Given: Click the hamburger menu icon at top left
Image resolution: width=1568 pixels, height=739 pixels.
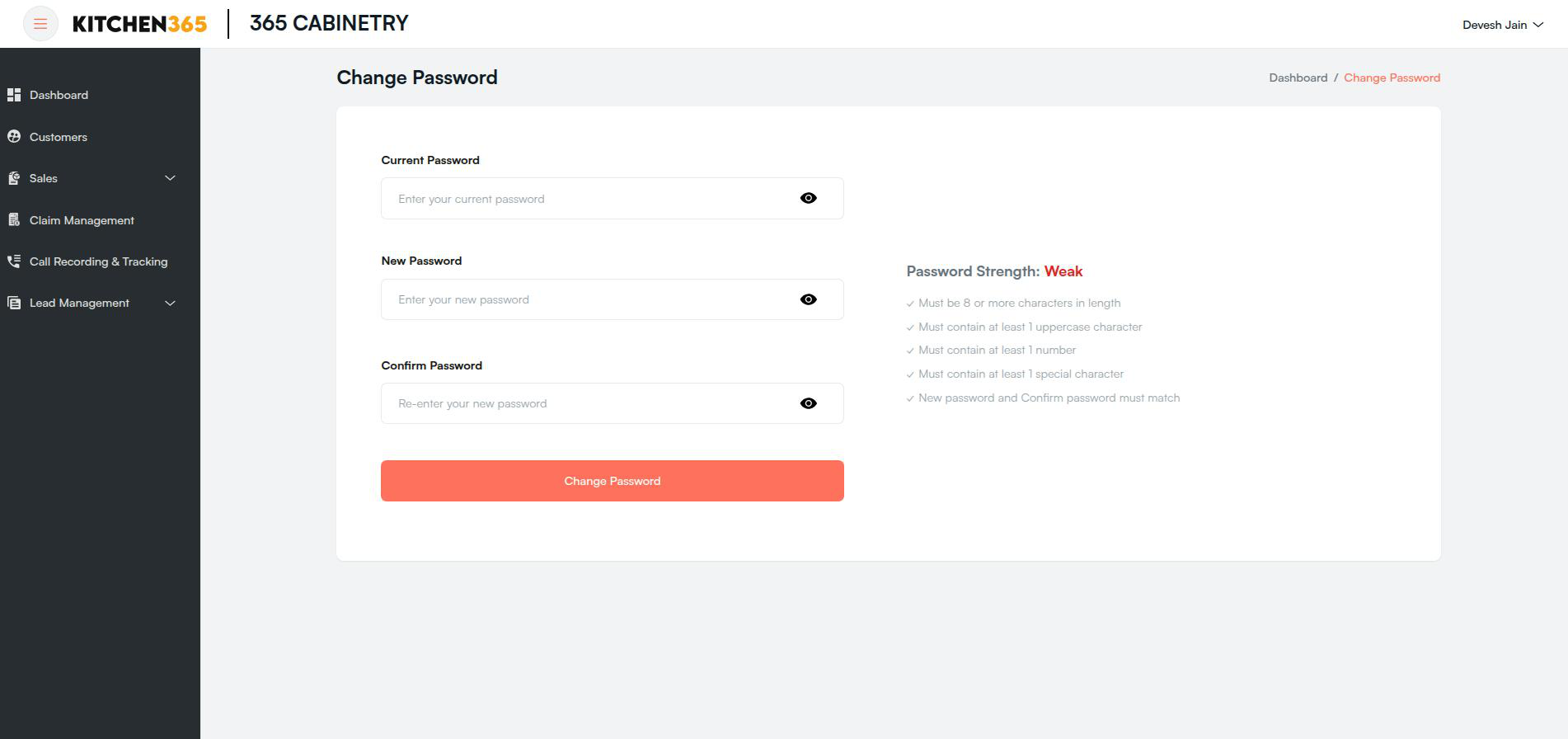Looking at the screenshot, I should click(40, 23).
